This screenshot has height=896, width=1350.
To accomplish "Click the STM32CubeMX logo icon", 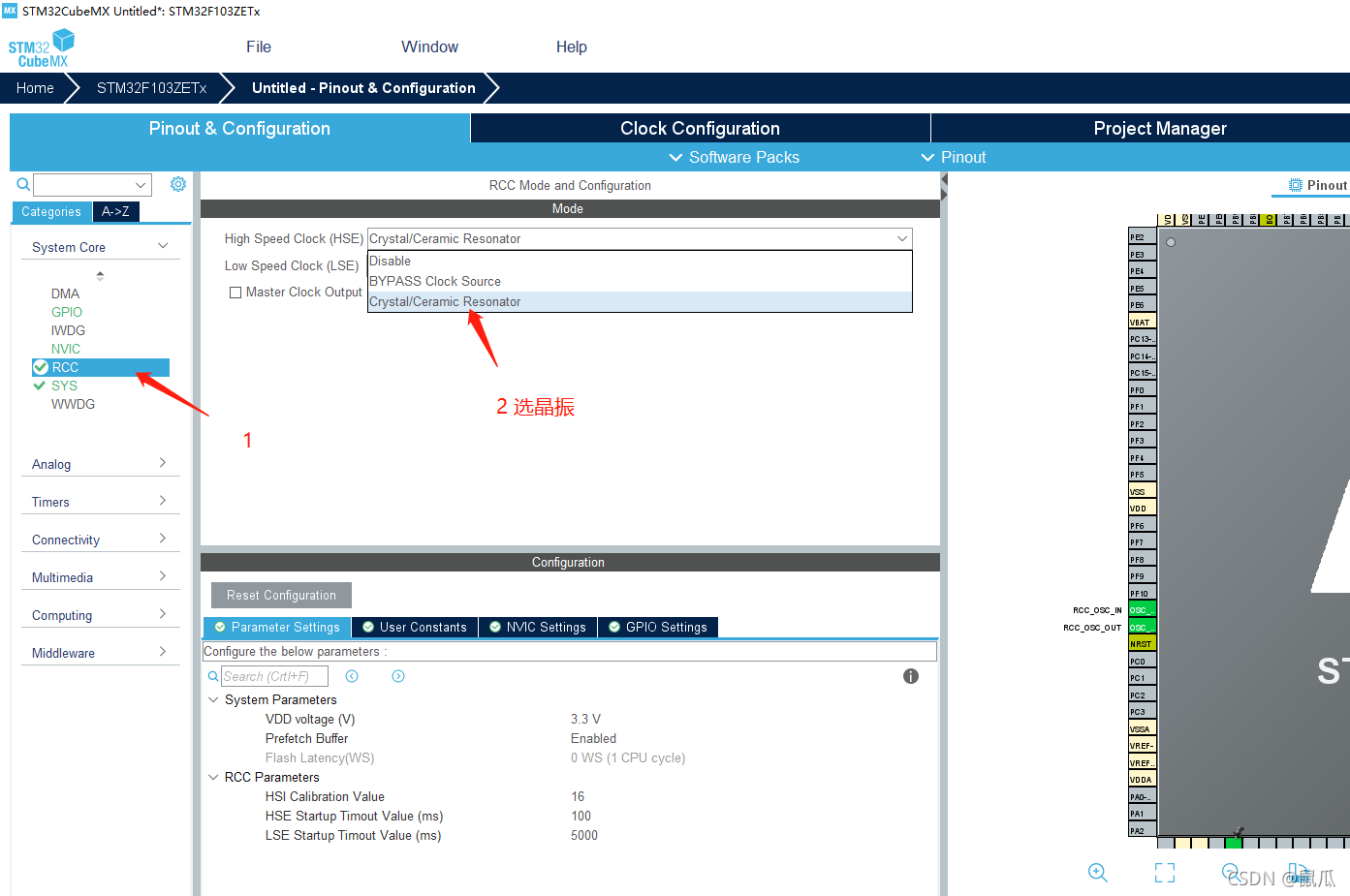I will coord(42,47).
